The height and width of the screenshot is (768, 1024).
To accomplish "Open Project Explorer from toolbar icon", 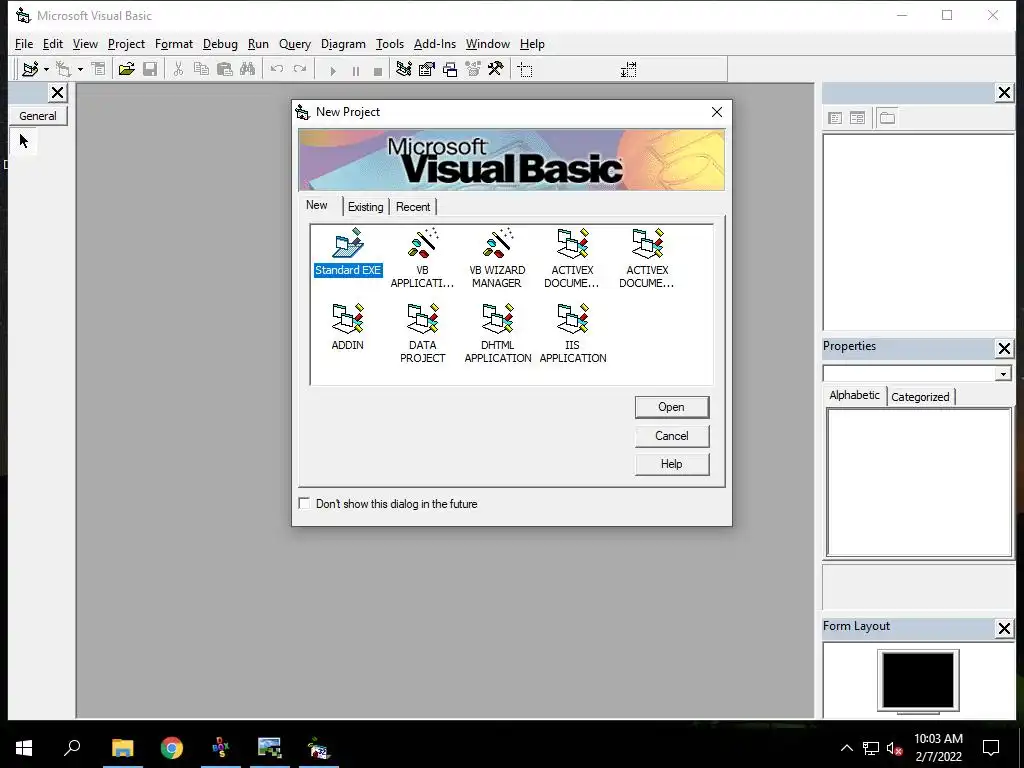I will [x=404, y=69].
